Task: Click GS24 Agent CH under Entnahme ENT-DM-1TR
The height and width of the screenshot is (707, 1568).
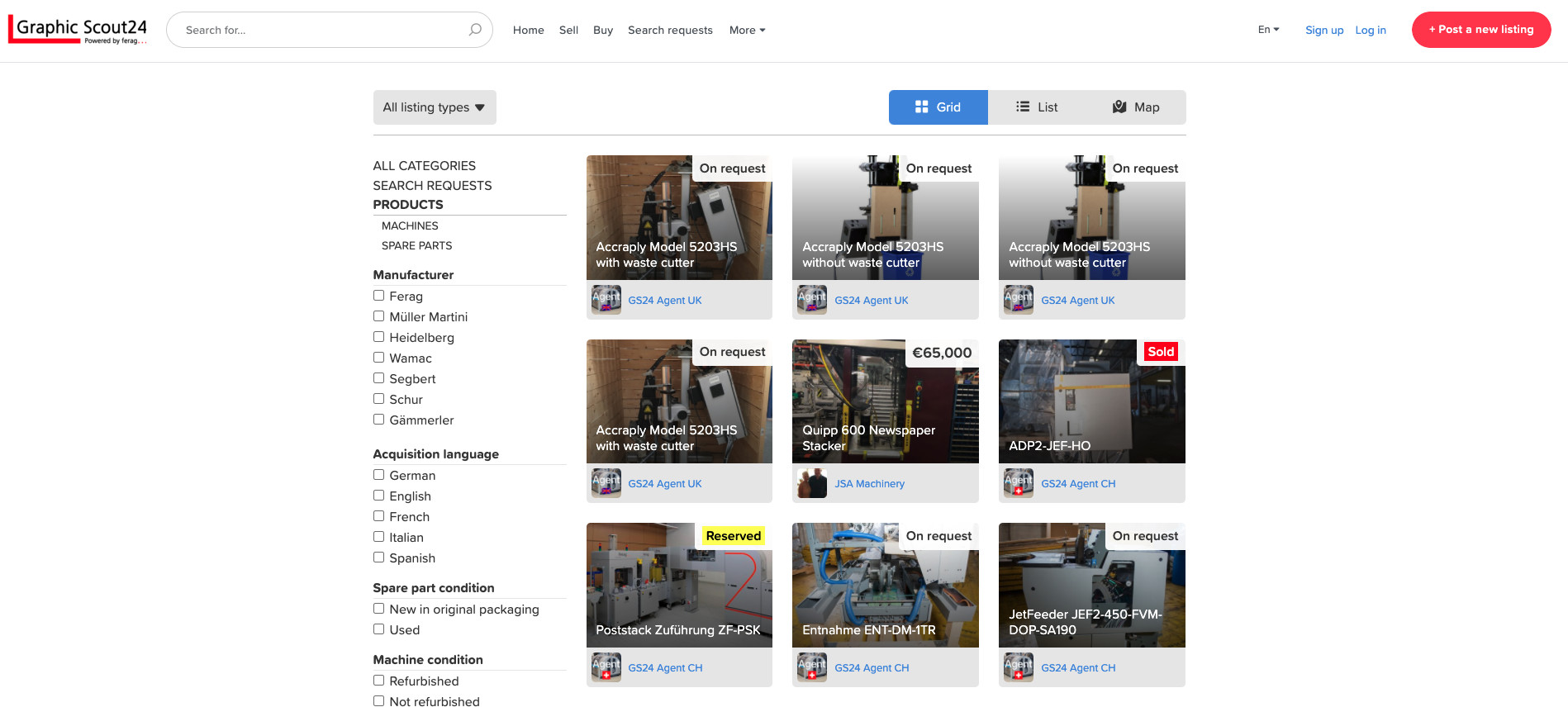Action: click(x=872, y=668)
